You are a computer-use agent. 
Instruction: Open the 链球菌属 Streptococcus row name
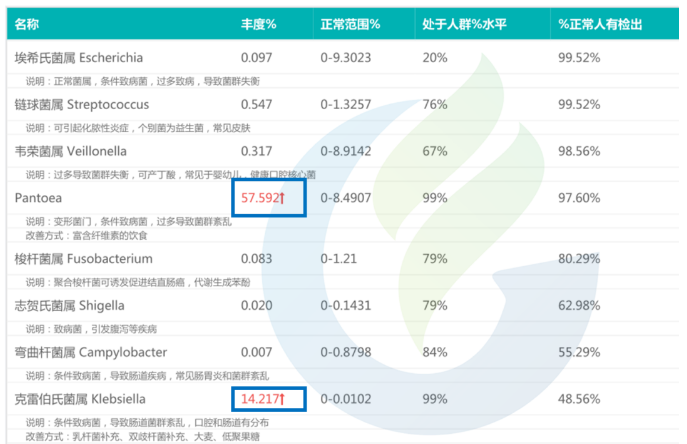[82, 104]
